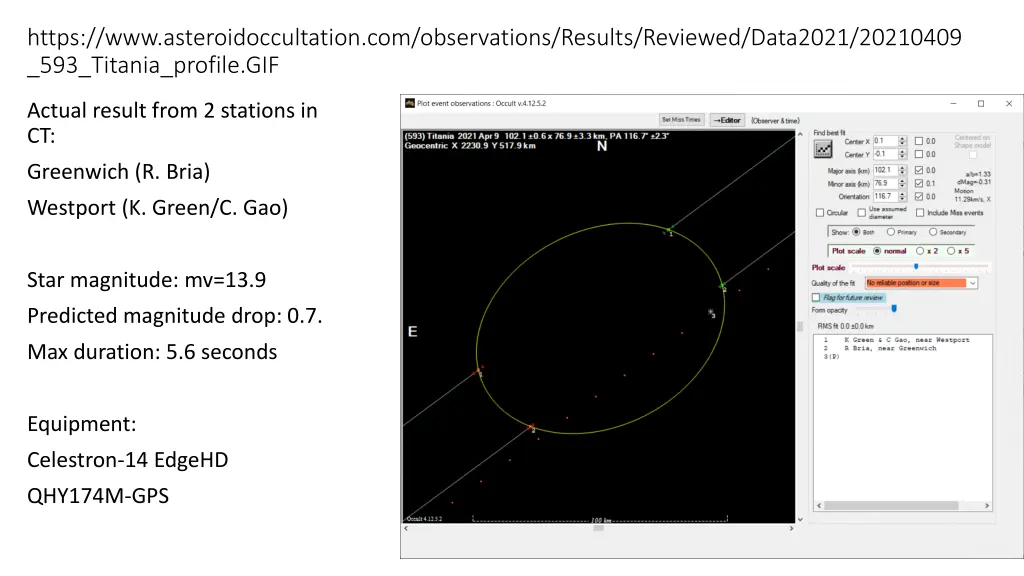Viewport: 1024px width, 576px height.
Task: Select Plot scale x 2 radio button
Action: [920, 251]
